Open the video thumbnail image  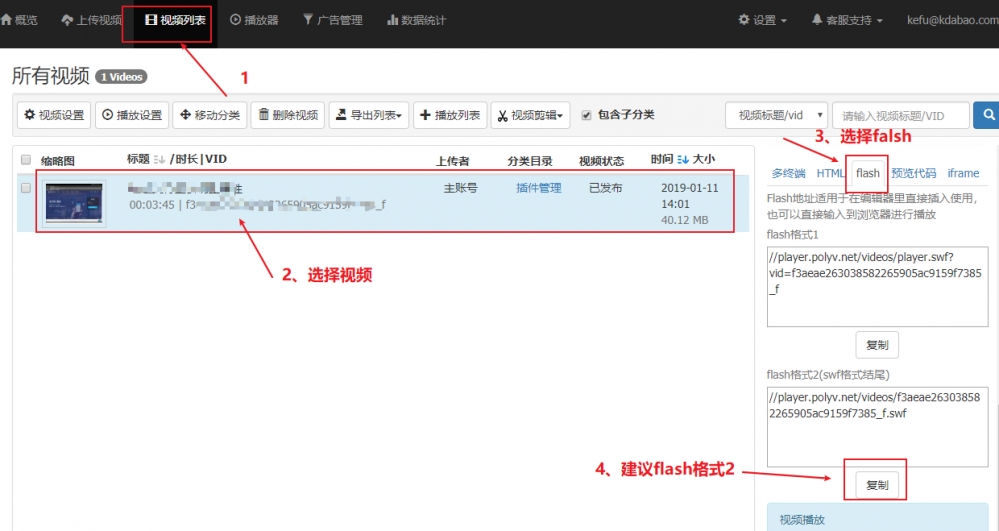click(x=74, y=203)
